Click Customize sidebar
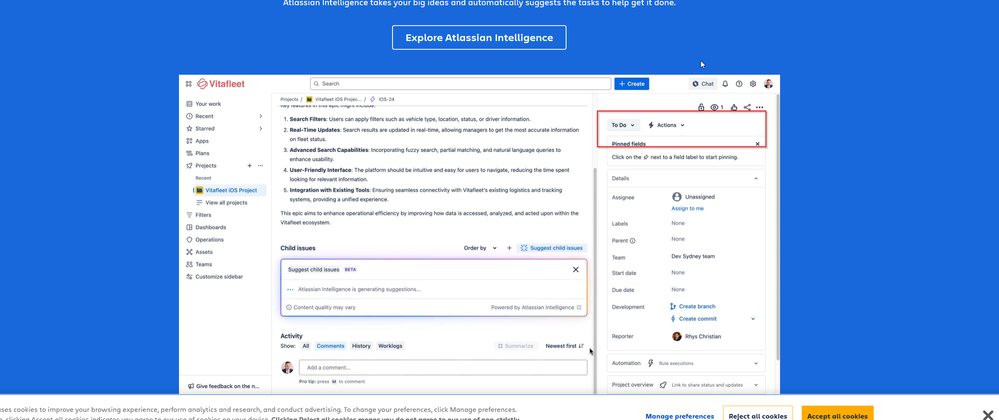This screenshot has width=999, height=420. point(219,277)
